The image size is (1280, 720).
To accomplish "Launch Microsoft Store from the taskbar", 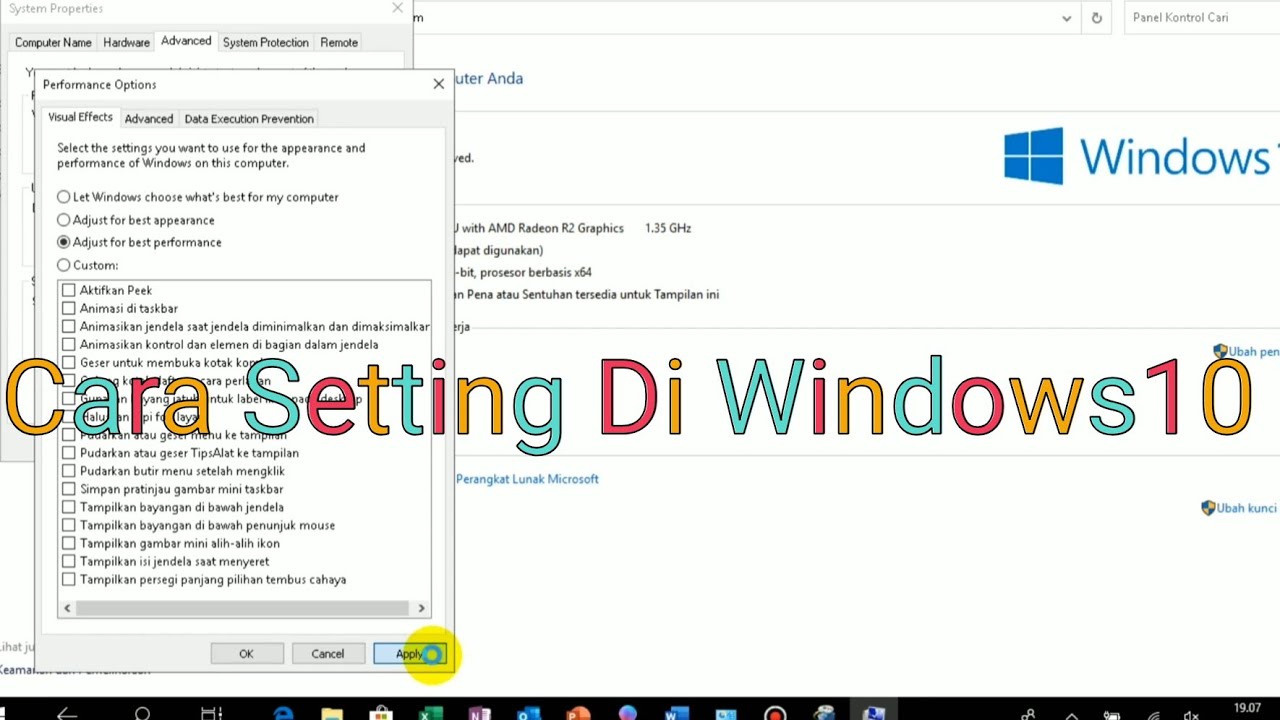I will [x=381, y=714].
